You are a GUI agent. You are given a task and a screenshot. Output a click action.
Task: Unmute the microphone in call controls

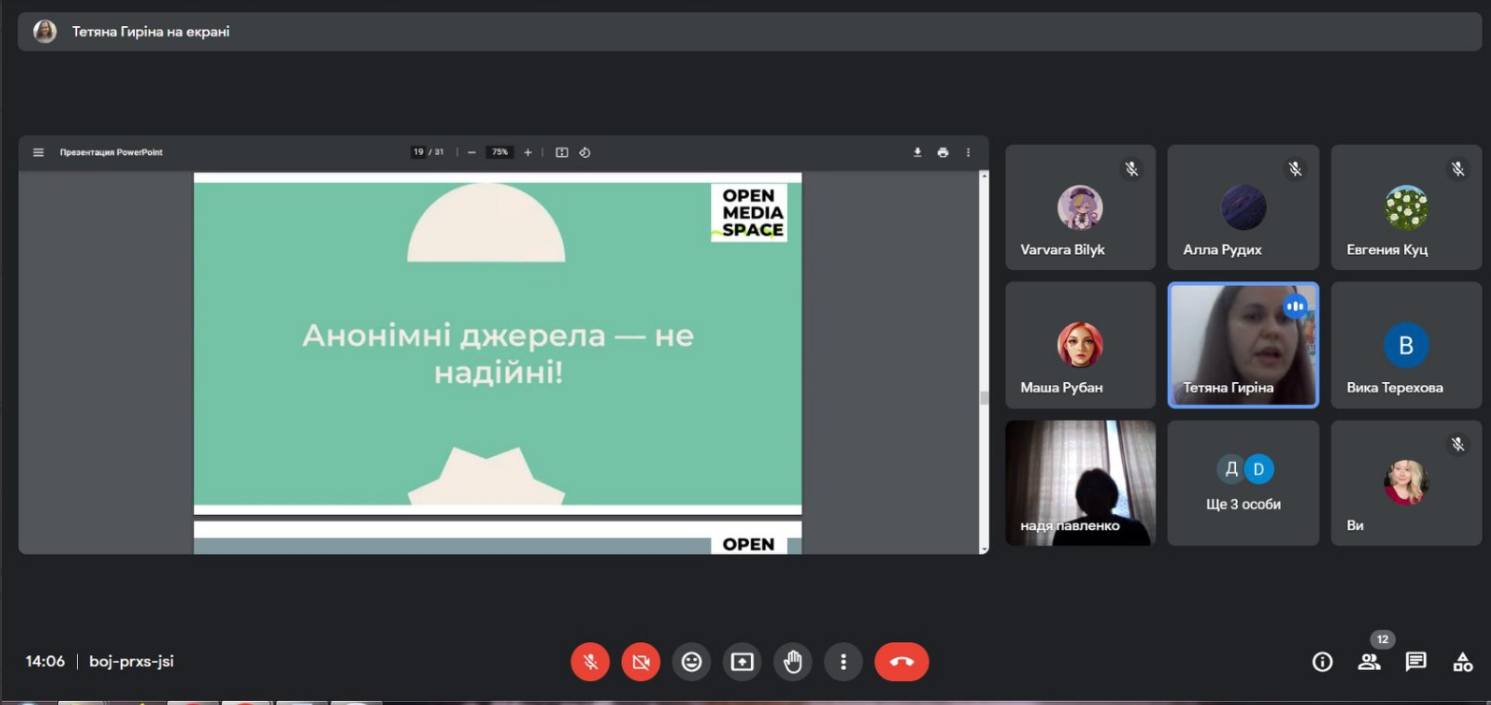pyautogui.click(x=590, y=662)
